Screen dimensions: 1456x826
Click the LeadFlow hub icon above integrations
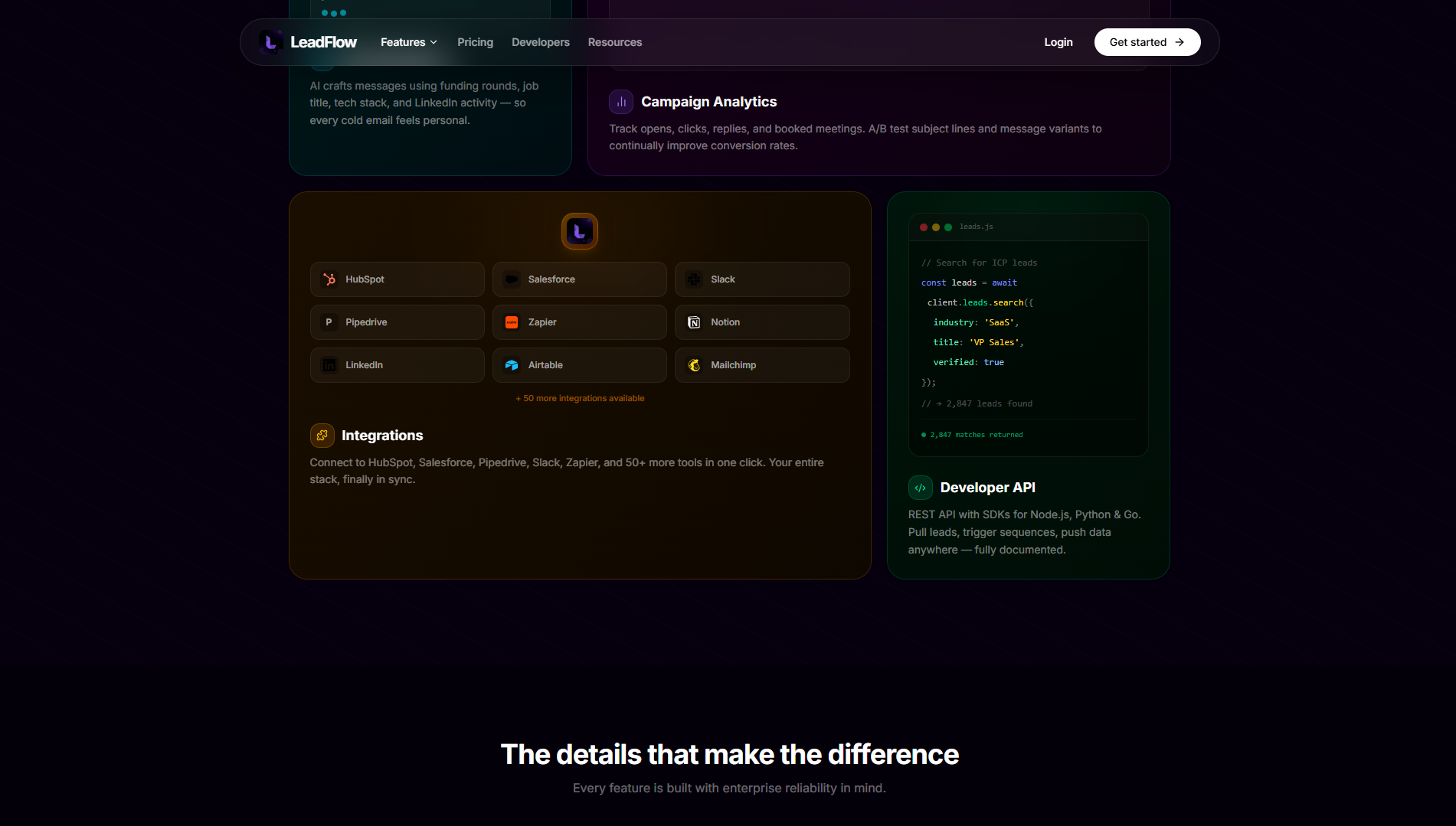(x=580, y=231)
